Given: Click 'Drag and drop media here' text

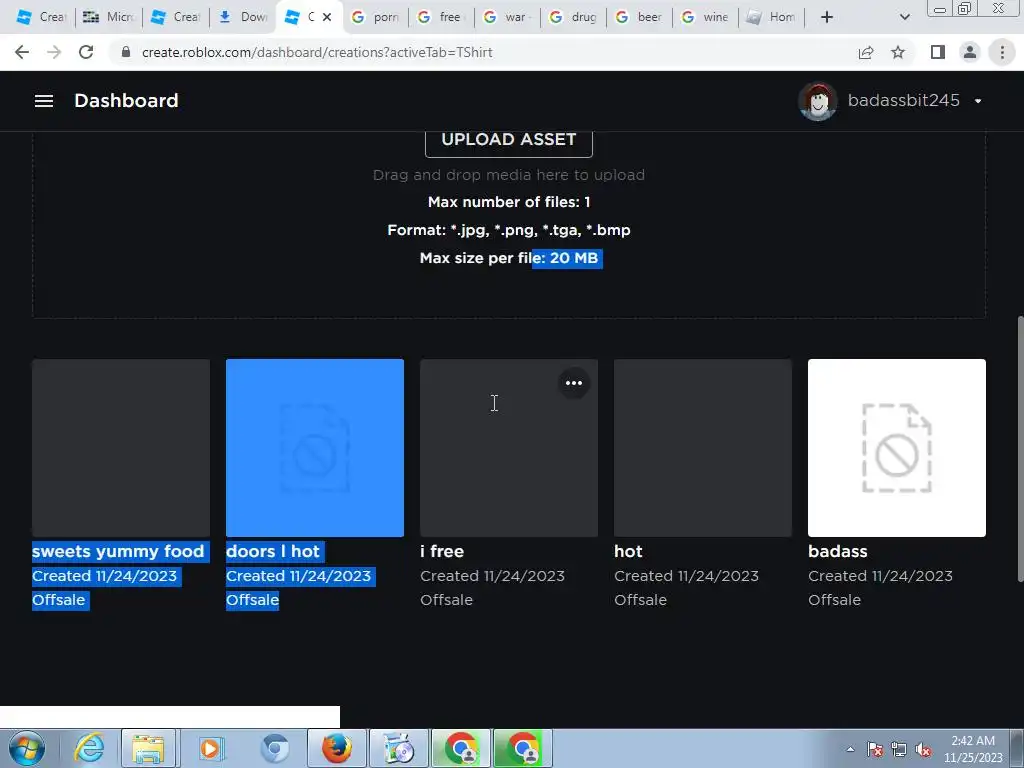Looking at the screenshot, I should click(x=509, y=175).
